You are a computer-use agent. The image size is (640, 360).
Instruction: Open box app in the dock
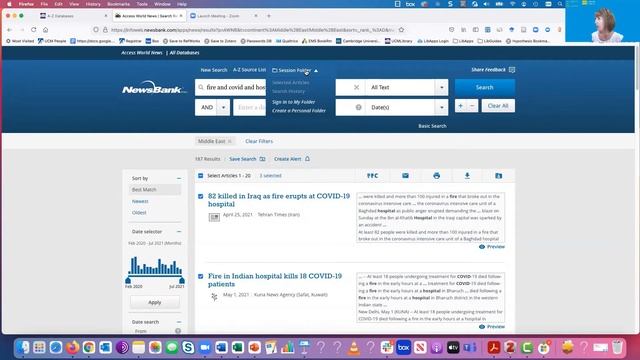[x=403, y=347]
